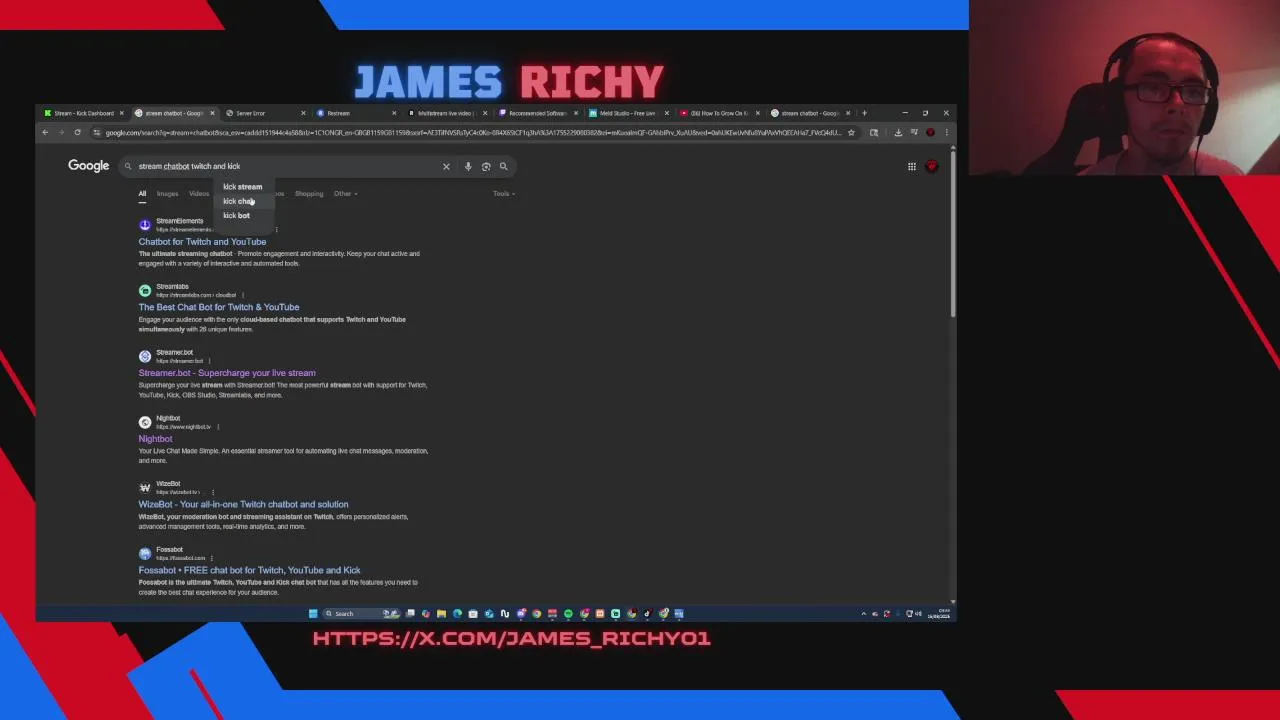1280x720 pixels.
Task: Bookmark this page with the star icon
Action: (x=851, y=132)
